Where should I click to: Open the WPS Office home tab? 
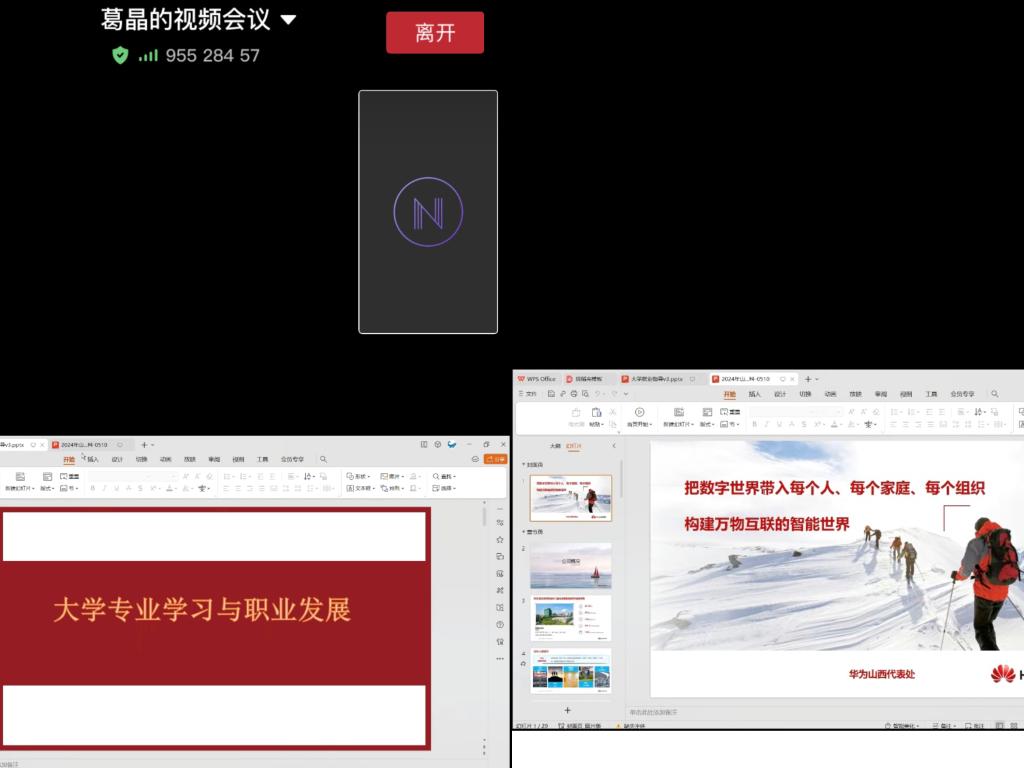coord(536,379)
